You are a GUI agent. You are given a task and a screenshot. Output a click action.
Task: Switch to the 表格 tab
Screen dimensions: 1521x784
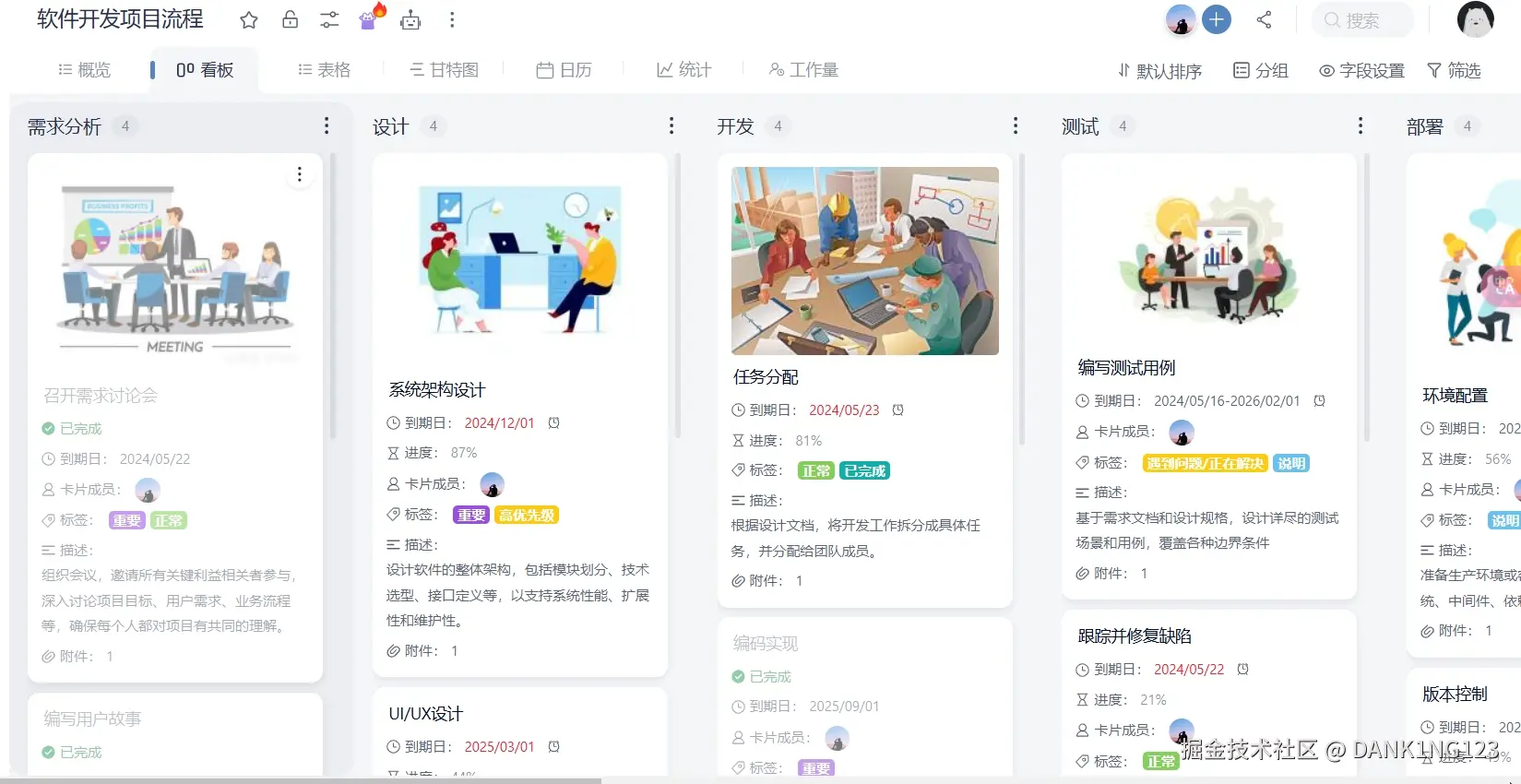(x=324, y=69)
